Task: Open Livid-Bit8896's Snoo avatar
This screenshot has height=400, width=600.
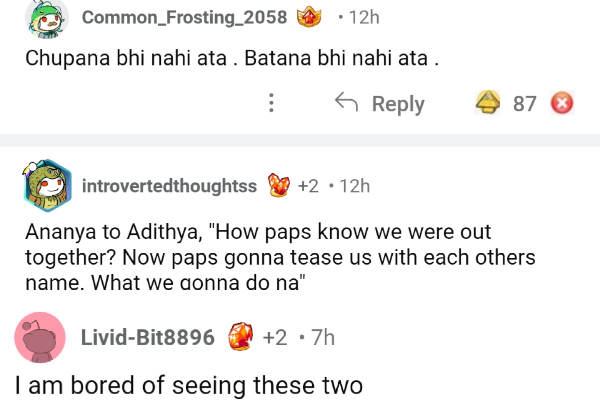Action: click(x=44, y=338)
